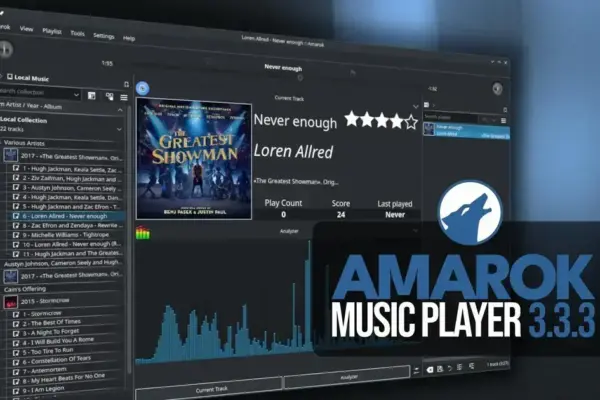Screen dimensions: 600x400
Task: Click the Play Count value 0
Action: point(284,215)
